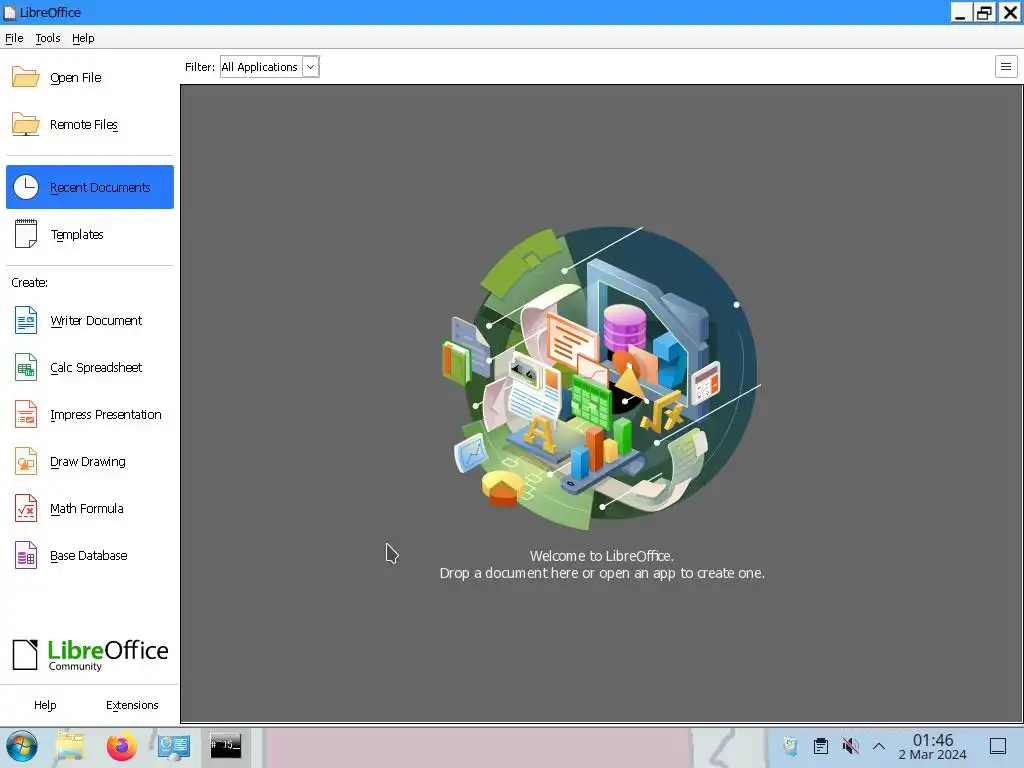
Task: Click the taskbar clock showing 01:46
Action: point(933,746)
